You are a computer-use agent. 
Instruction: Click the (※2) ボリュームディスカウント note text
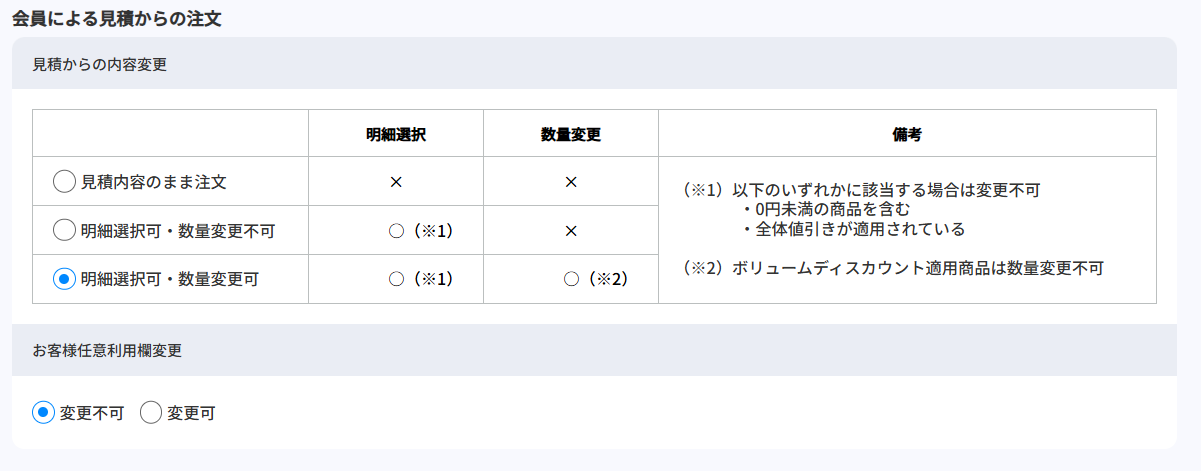click(x=893, y=268)
